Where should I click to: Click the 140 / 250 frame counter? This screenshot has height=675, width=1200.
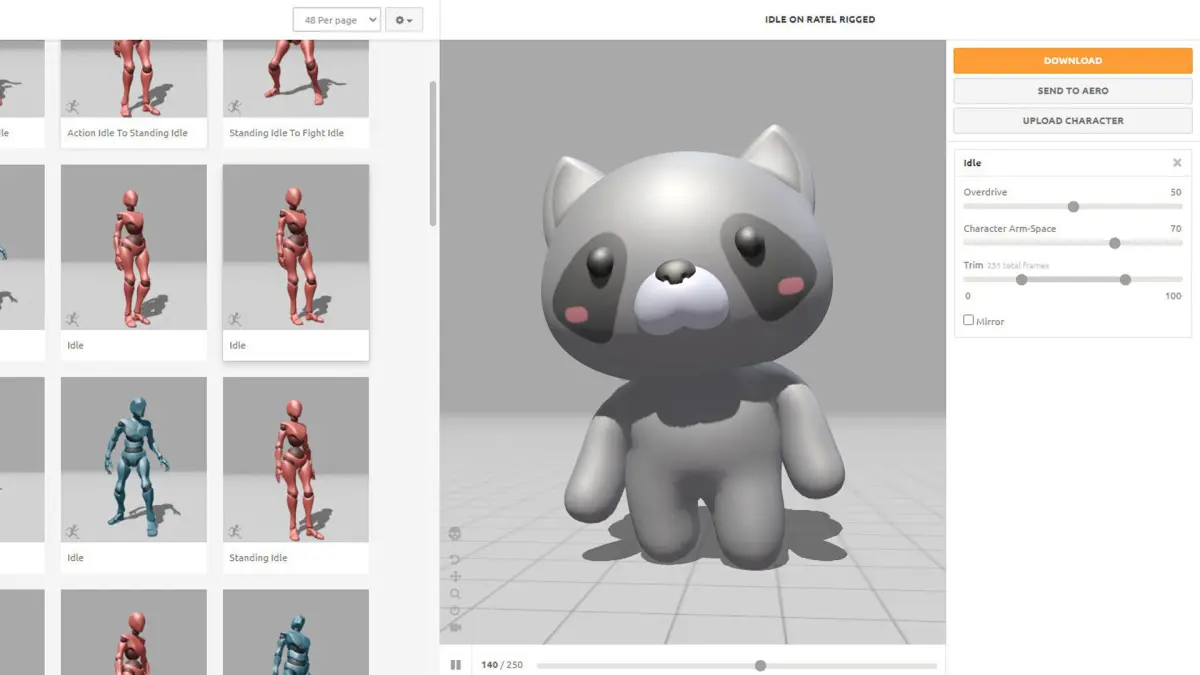point(502,665)
